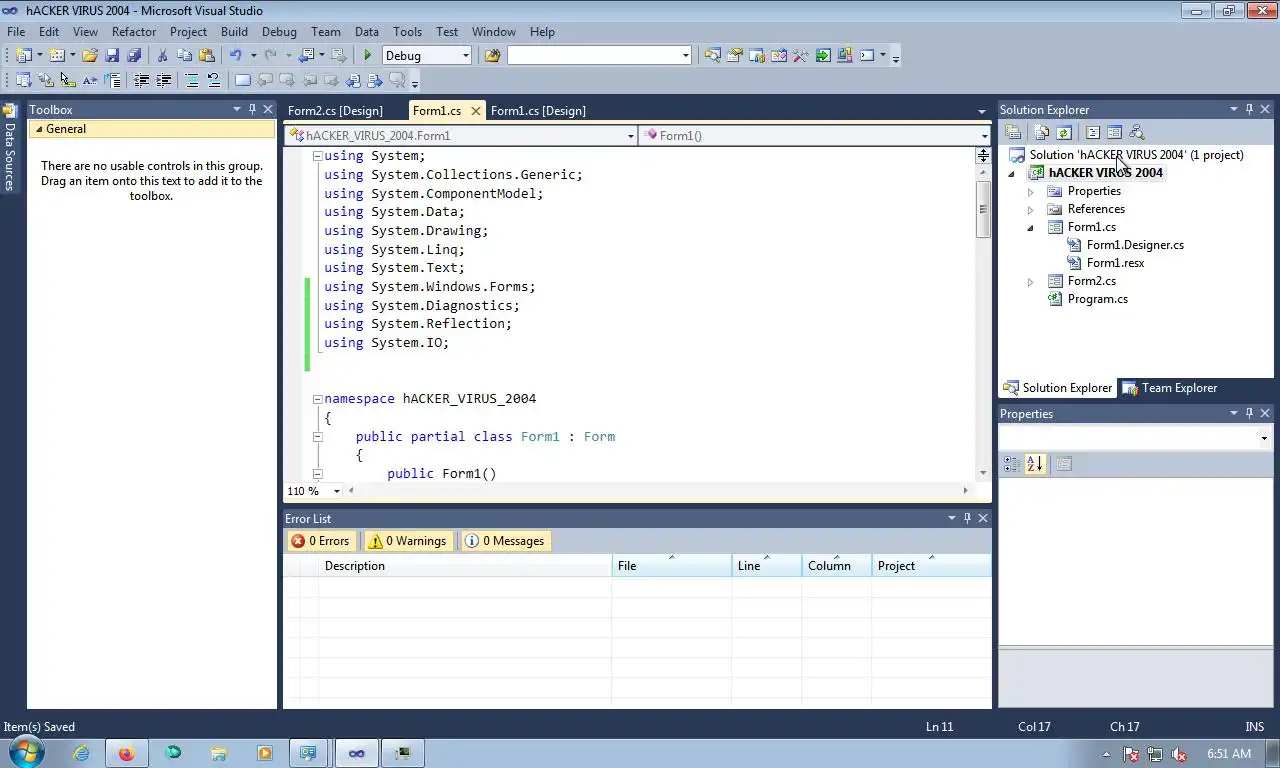This screenshot has height=768, width=1280.
Task: Open the Build menu
Action: (x=234, y=32)
